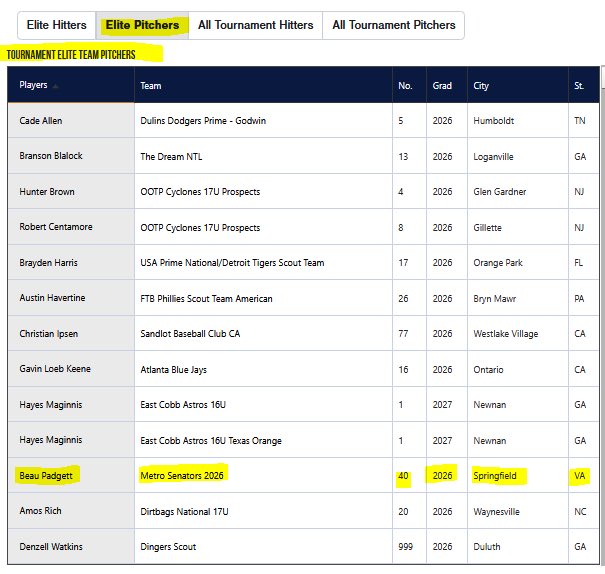Click jersey number 77
Screen dimensions: 605x574
(x=403, y=334)
